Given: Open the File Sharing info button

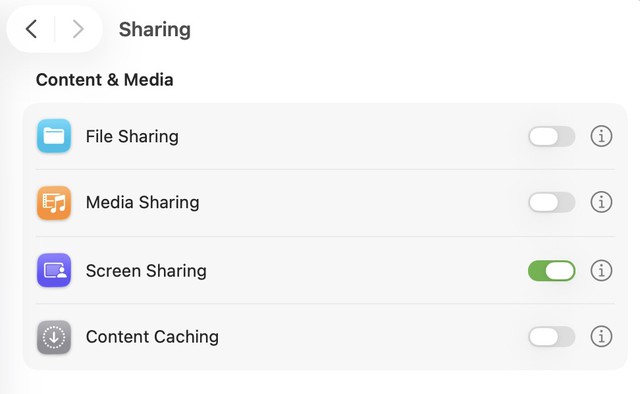Looking at the screenshot, I should pyautogui.click(x=601, y=136).
